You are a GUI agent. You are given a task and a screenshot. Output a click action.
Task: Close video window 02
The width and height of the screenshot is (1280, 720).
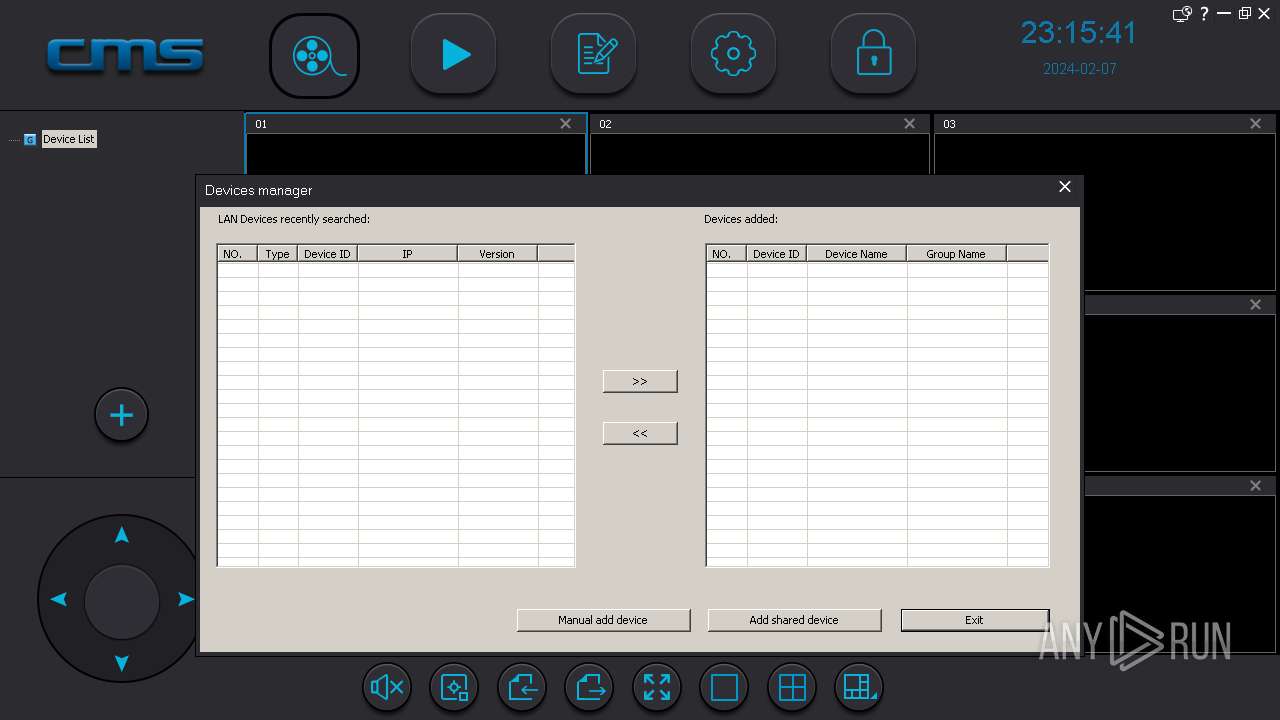(910, 124)
